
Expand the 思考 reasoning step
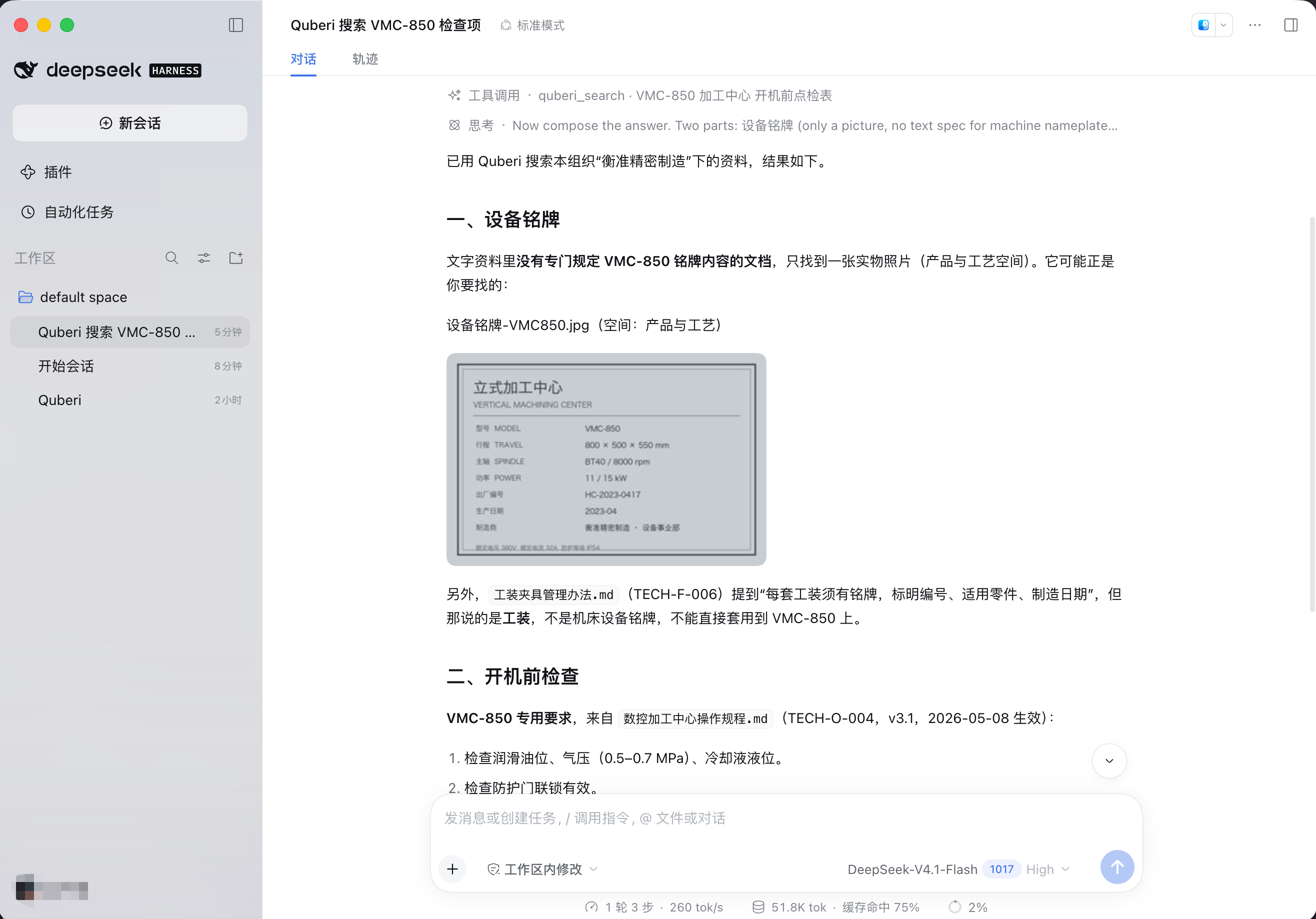click(x=783, y=125)
